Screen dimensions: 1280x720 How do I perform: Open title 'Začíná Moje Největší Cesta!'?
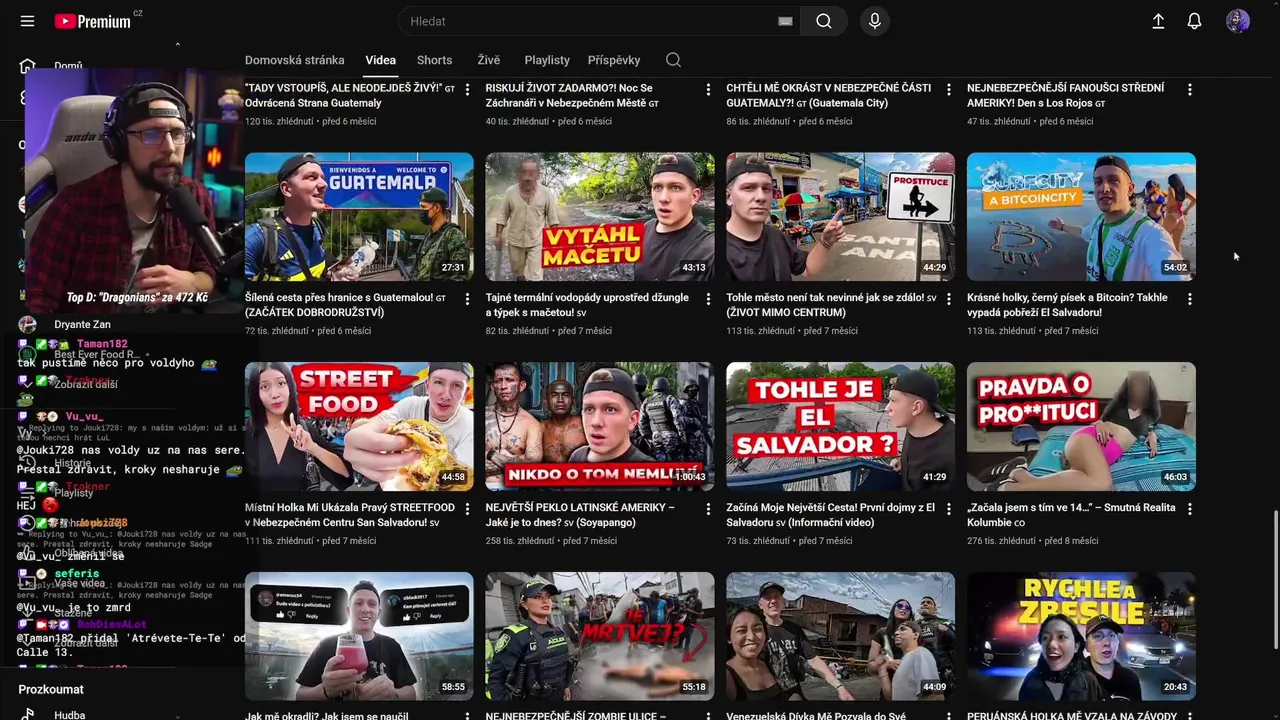pos(830,515)
